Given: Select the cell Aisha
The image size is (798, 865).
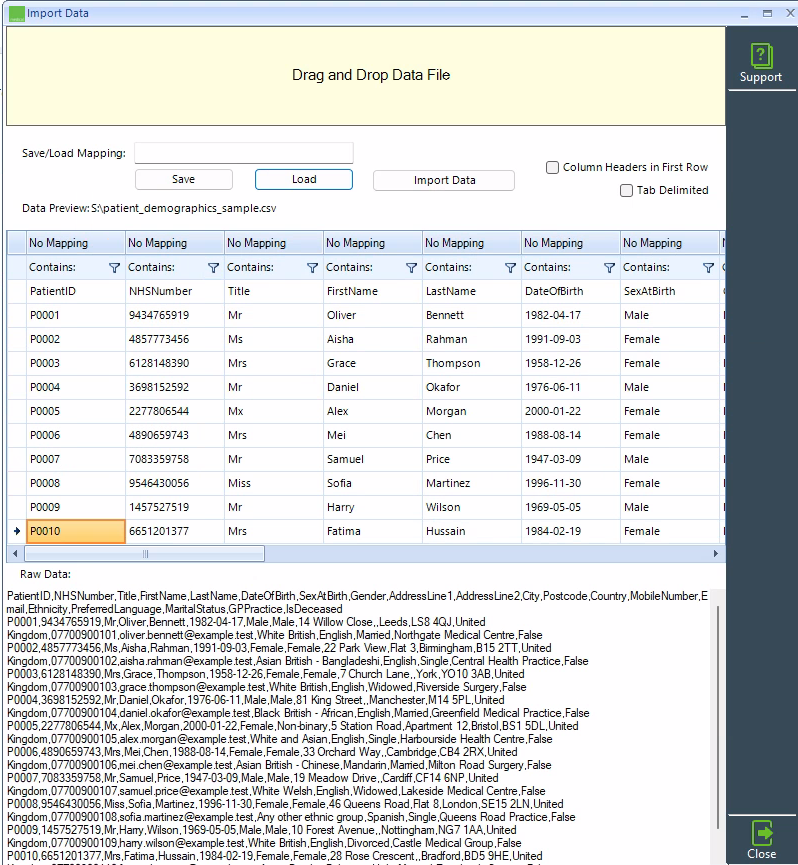Looking at the screenshot, I should [373, 339].
